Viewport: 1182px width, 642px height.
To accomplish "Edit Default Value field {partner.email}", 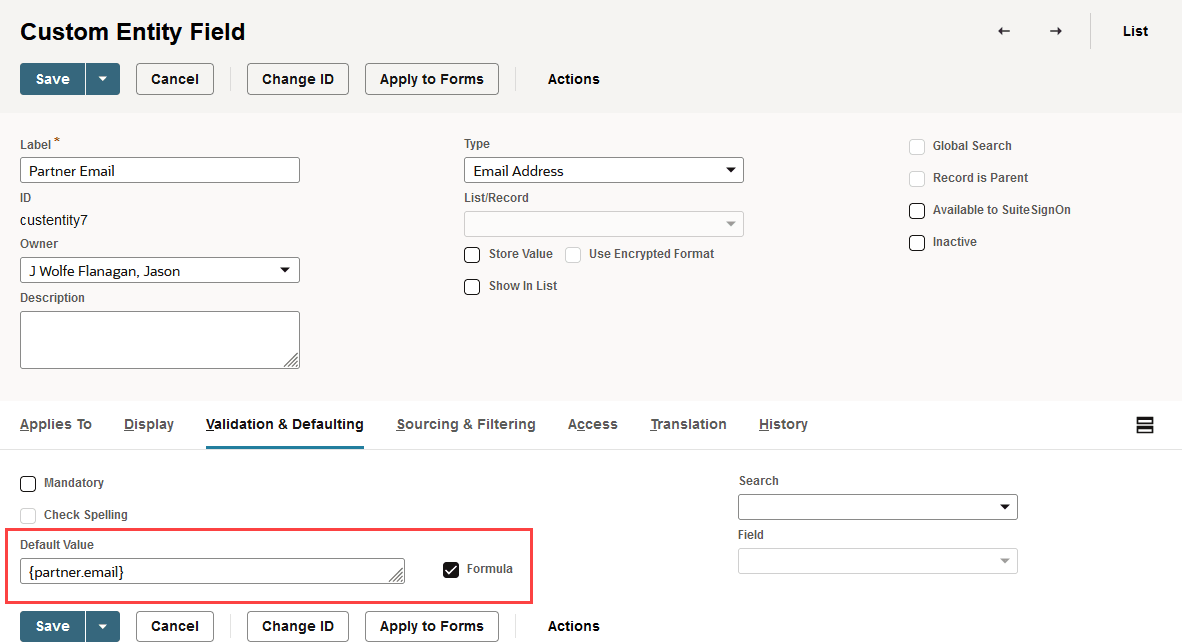I will click(213, 571).
